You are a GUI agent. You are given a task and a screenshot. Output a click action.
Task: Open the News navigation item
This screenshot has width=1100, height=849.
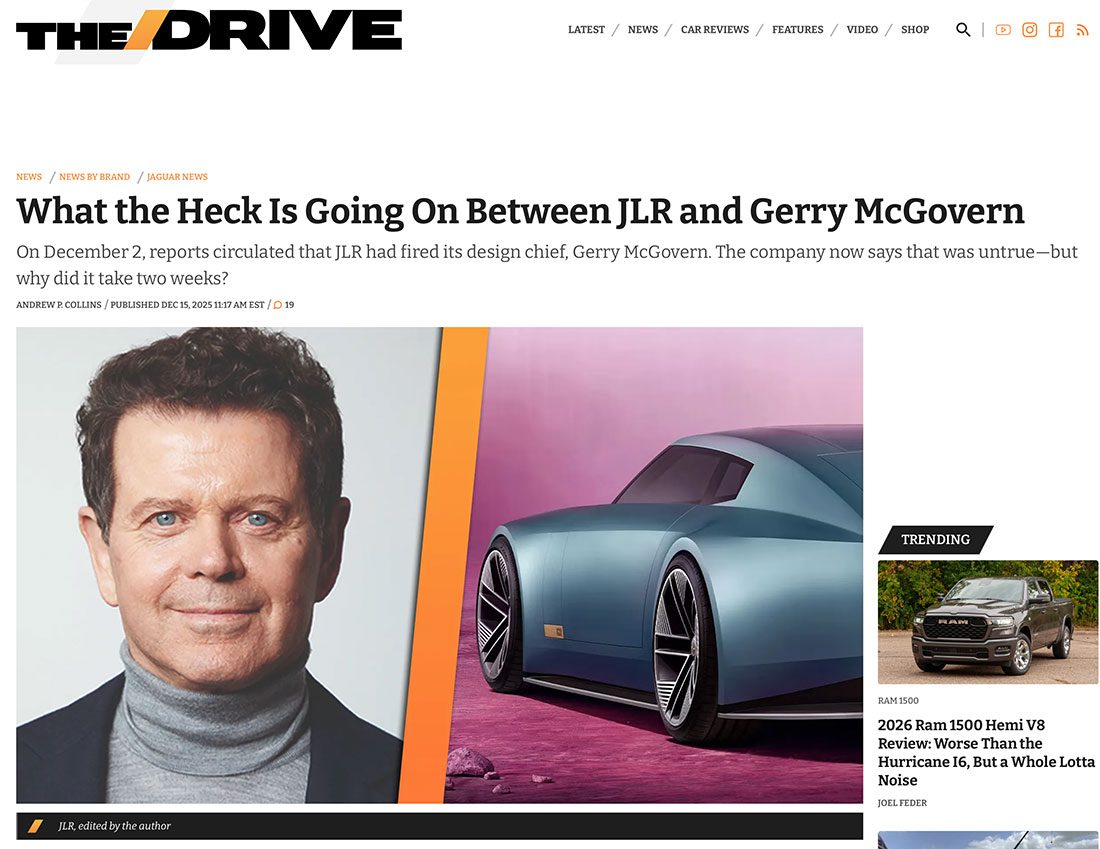tap(643, 29)
